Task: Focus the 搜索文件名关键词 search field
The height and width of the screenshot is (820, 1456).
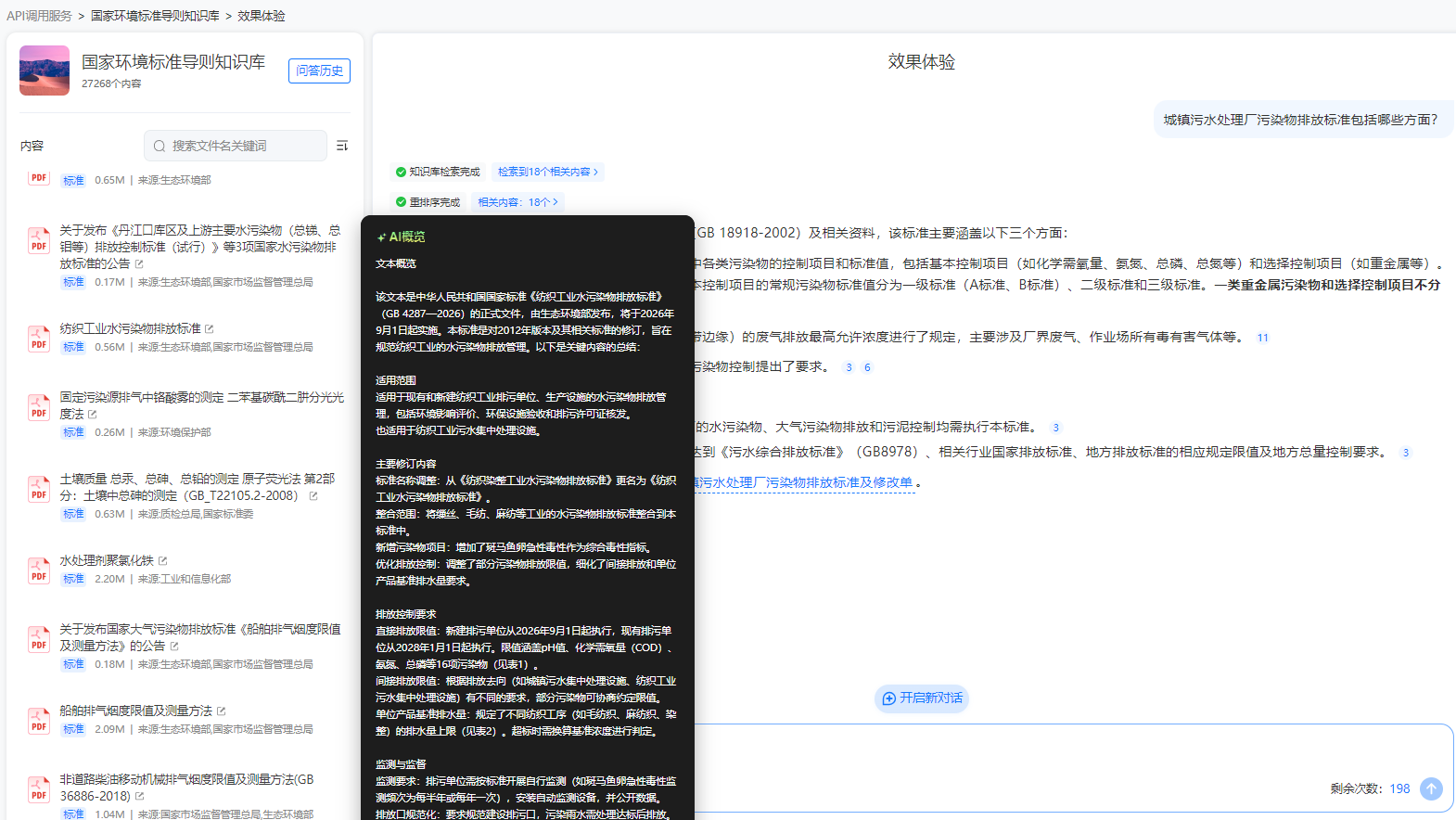Action: (236, 146)
